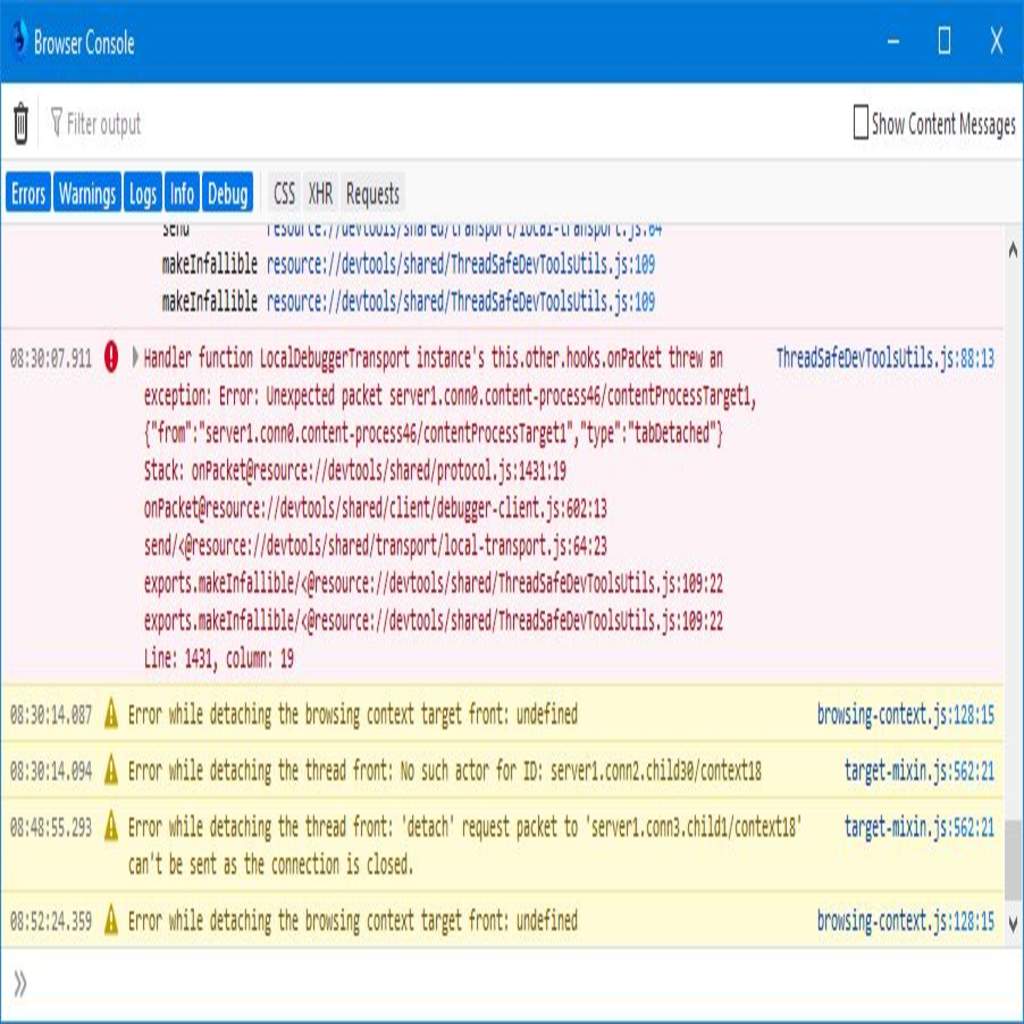
Task: Minimize the Browser Console window
Action: [x=893, y=41]
